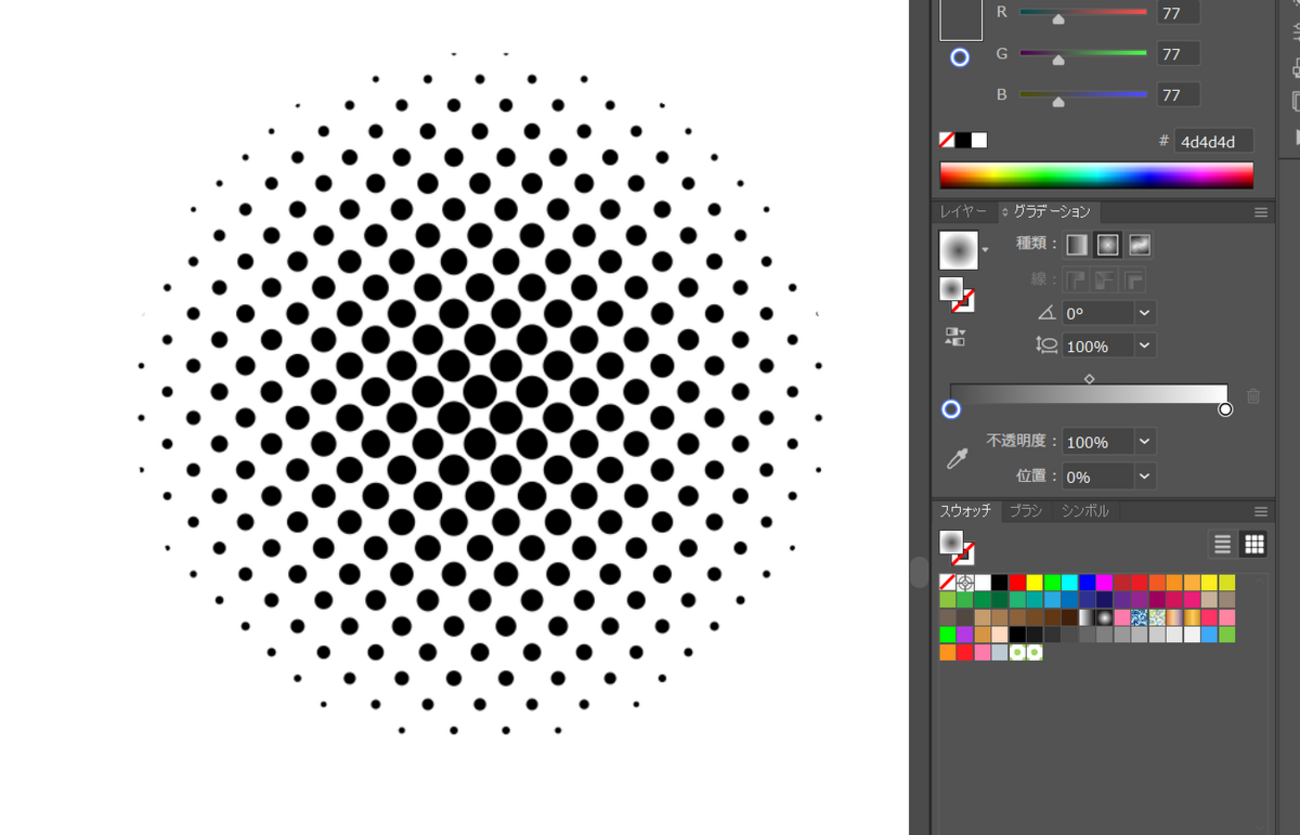Select the freeform gradient type button
The width and height of the screenshot is (1300, 835).
point(1139,245)
